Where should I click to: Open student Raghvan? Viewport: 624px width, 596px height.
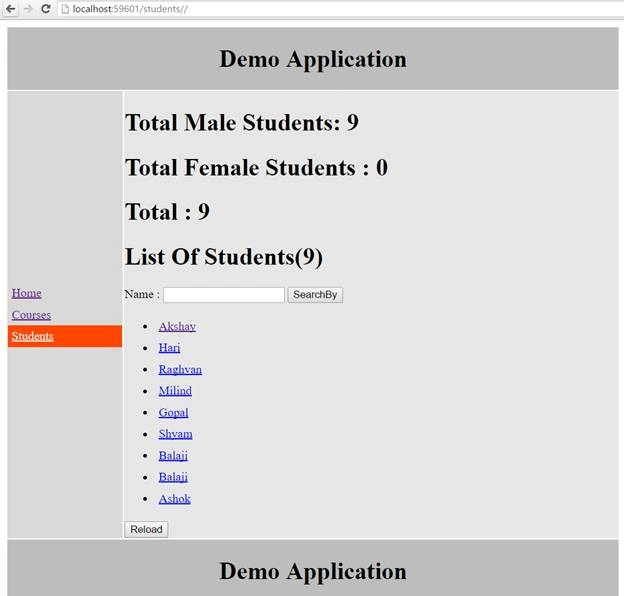pos(180,370)
